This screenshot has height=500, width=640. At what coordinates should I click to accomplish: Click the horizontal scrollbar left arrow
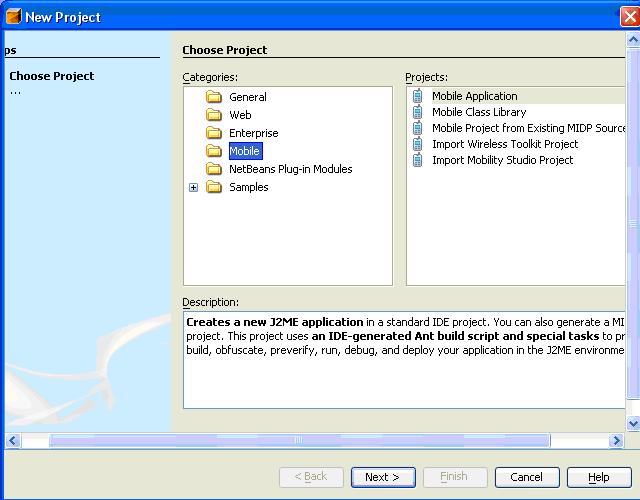point(13,440)
